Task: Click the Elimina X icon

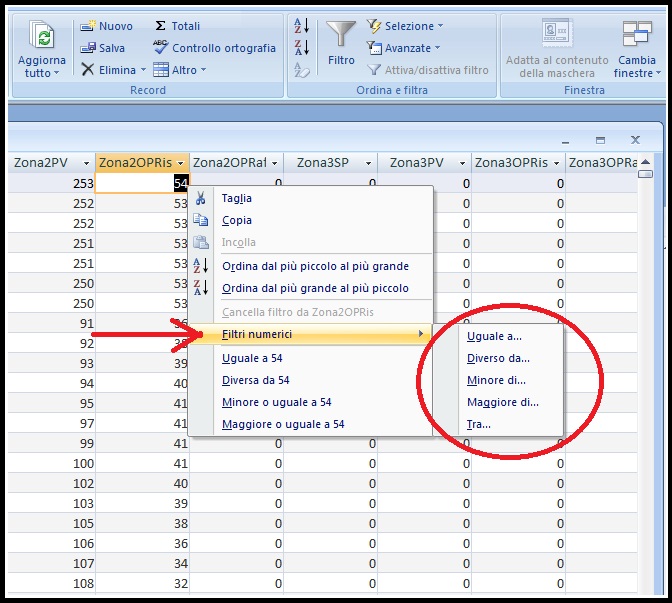Action: click(88, 69)
